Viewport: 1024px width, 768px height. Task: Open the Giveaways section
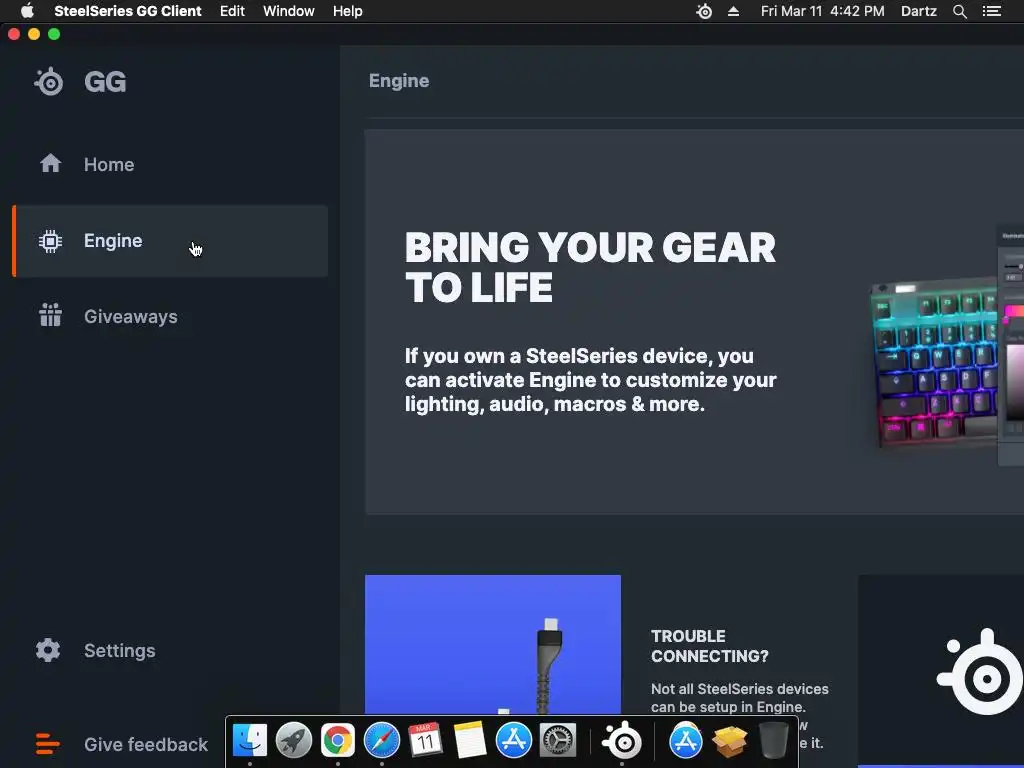[x=170, y=317]
